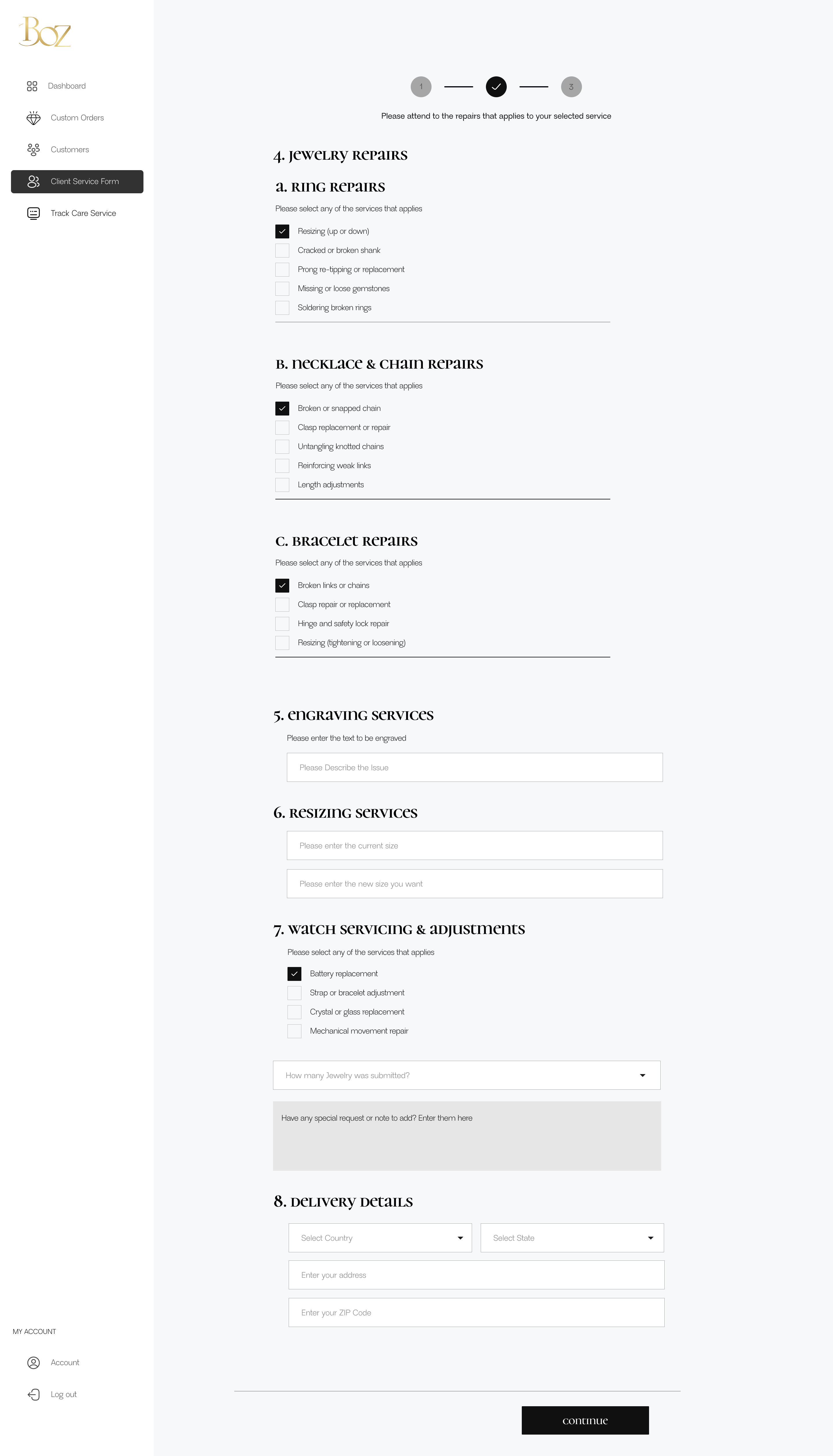Image resolution: width=833 pixels, height=1456 pixels.
Task: Uncheck the Resizing (up or down) checkbox
Action: 282,231
